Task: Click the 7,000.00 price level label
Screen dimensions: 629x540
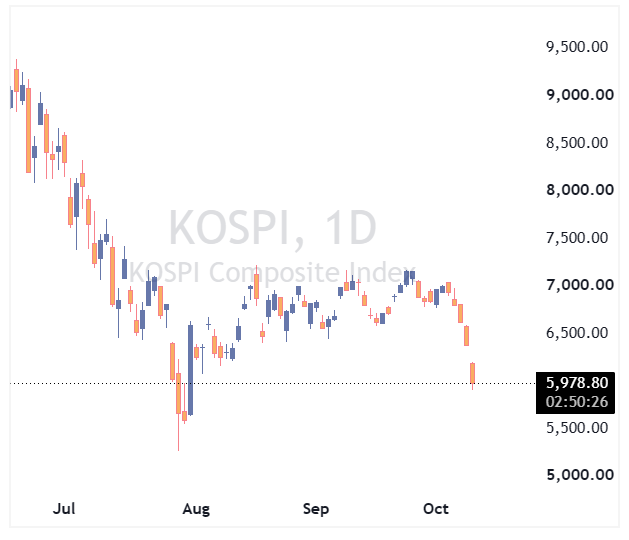Action: click(x=580, y=285)
